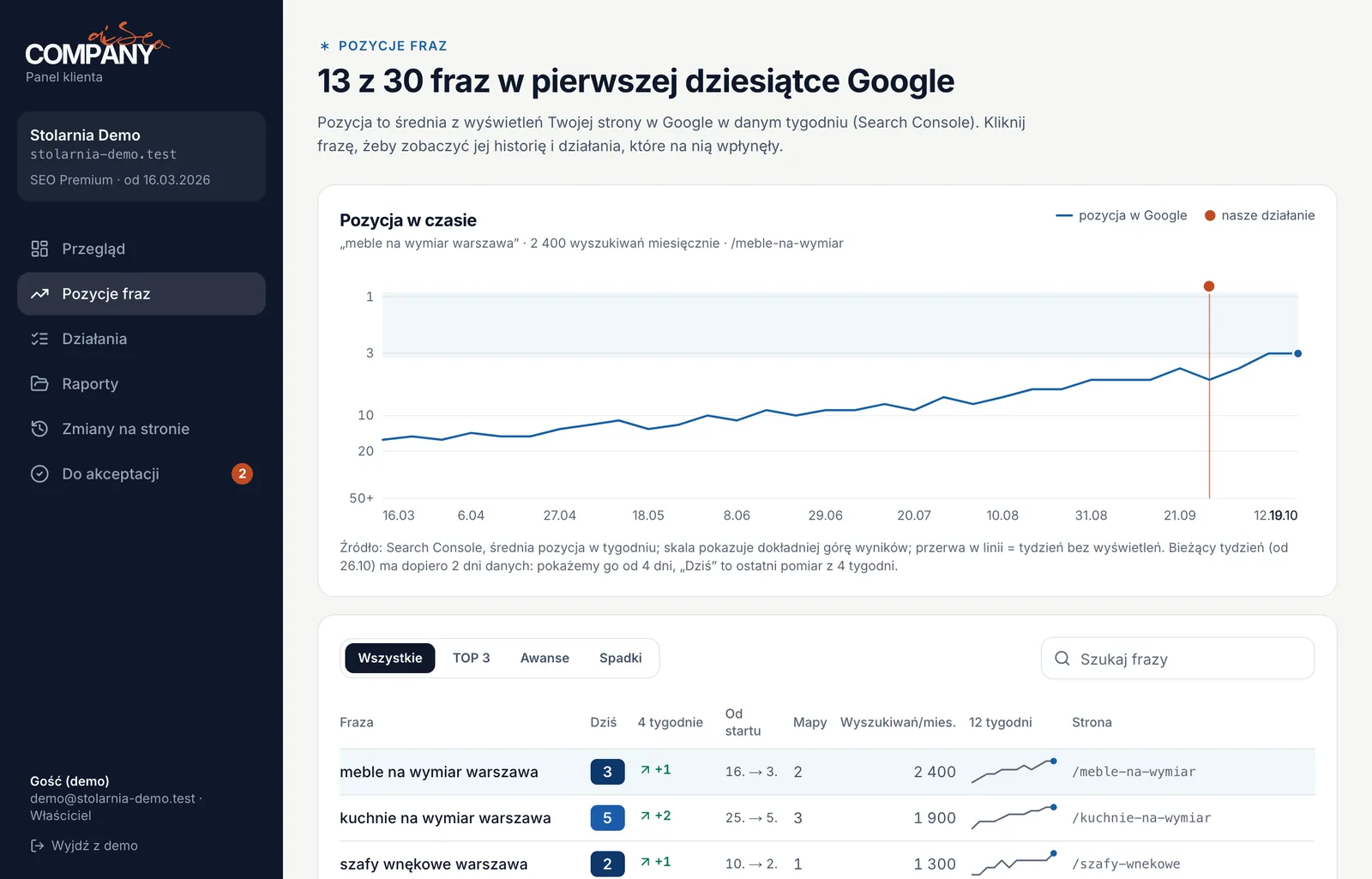Click the Pozycje fraz trend icon
1372x879 pixels.
tap(39, 294)
